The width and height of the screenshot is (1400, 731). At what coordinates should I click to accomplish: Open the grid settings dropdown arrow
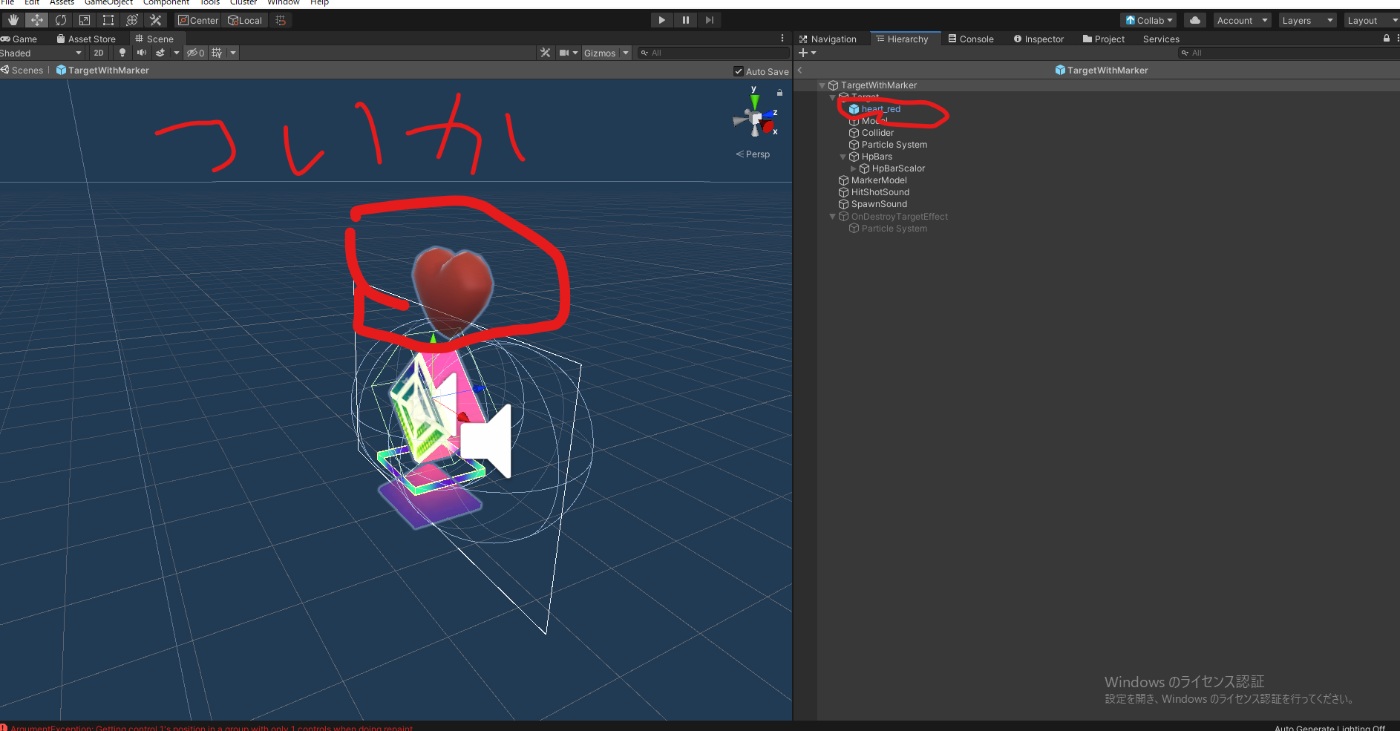tap(233, 53)
